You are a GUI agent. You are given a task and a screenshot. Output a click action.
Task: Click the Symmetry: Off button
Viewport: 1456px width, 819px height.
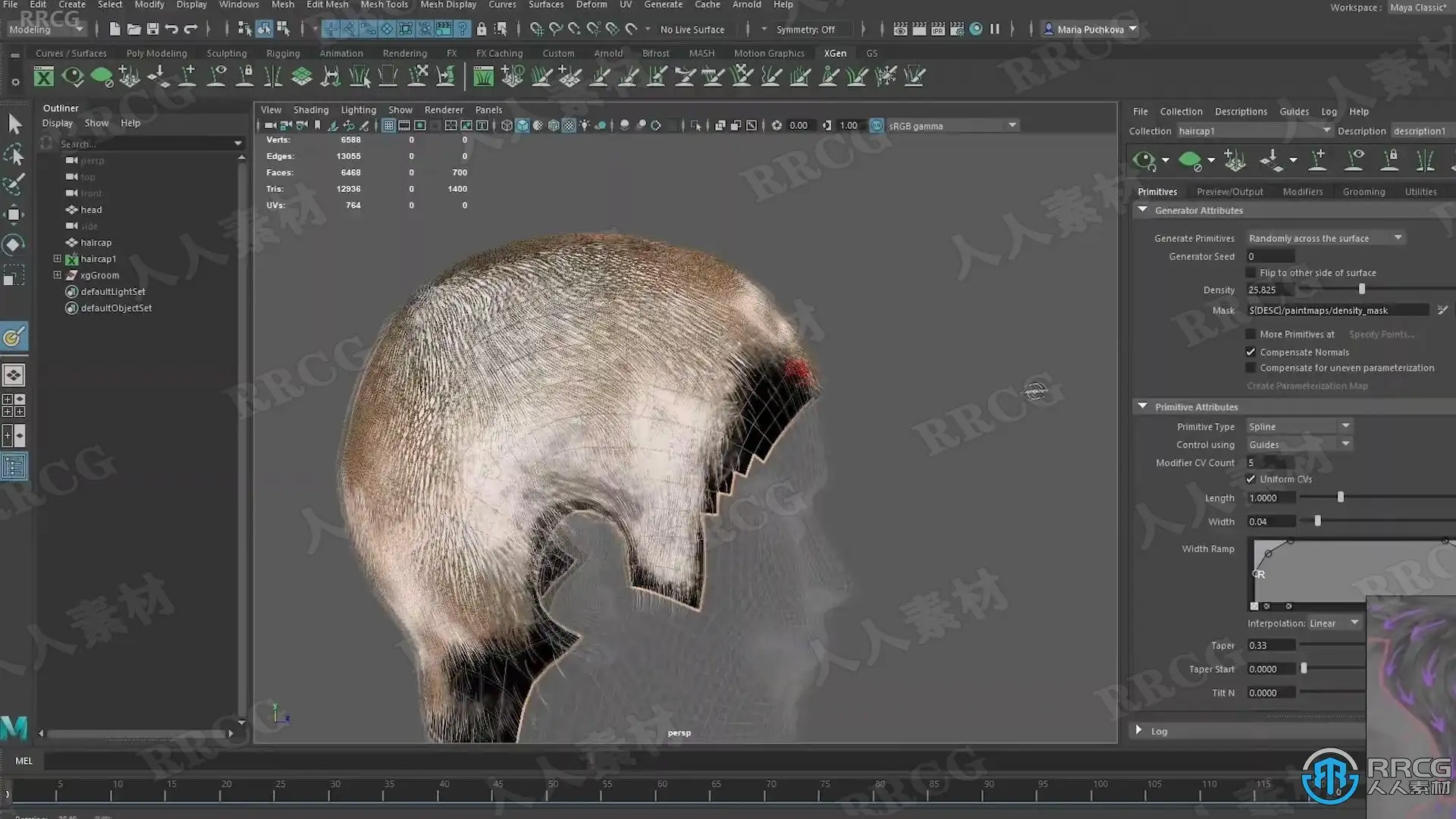coord(805,30)
